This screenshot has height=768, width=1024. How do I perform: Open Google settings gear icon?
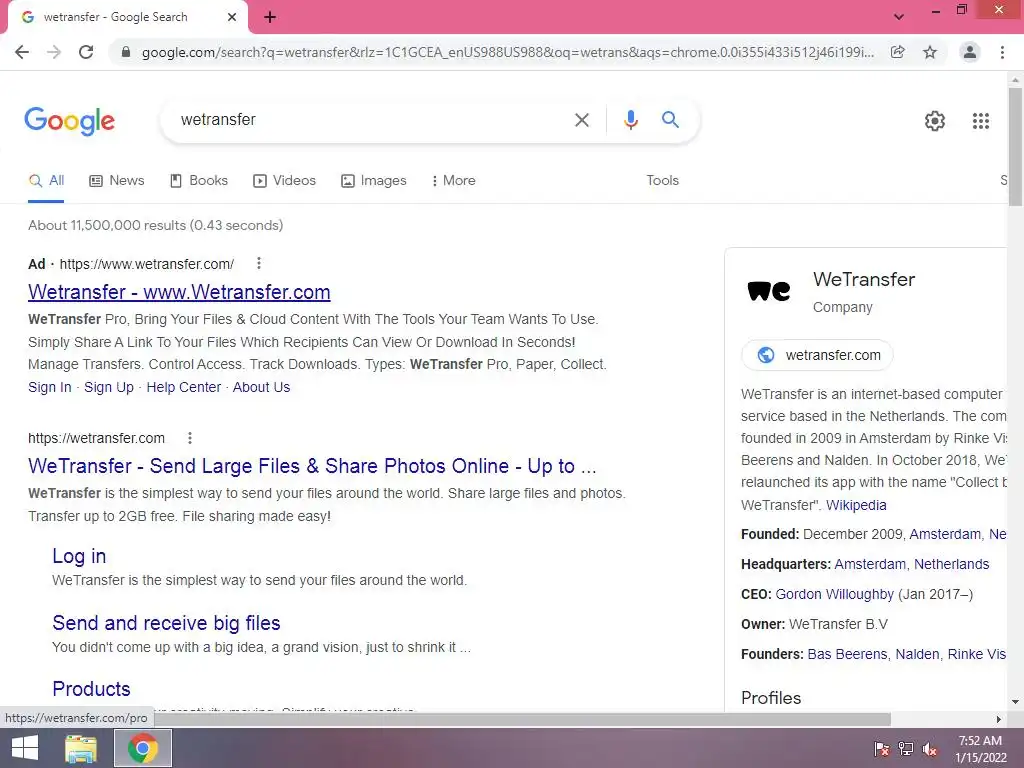tap(935, 121)
